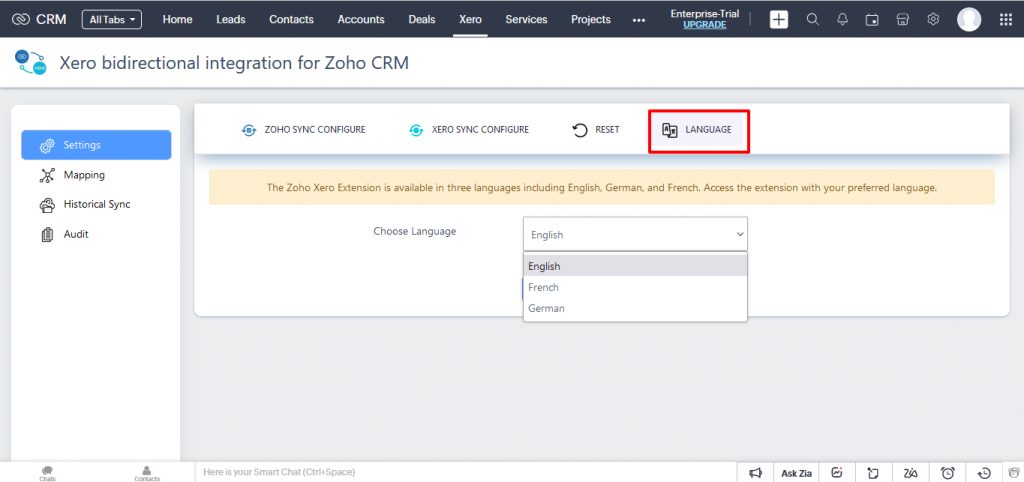Open the Leads tab
This screenshot has height=482, width=1024.
[231, 20]
